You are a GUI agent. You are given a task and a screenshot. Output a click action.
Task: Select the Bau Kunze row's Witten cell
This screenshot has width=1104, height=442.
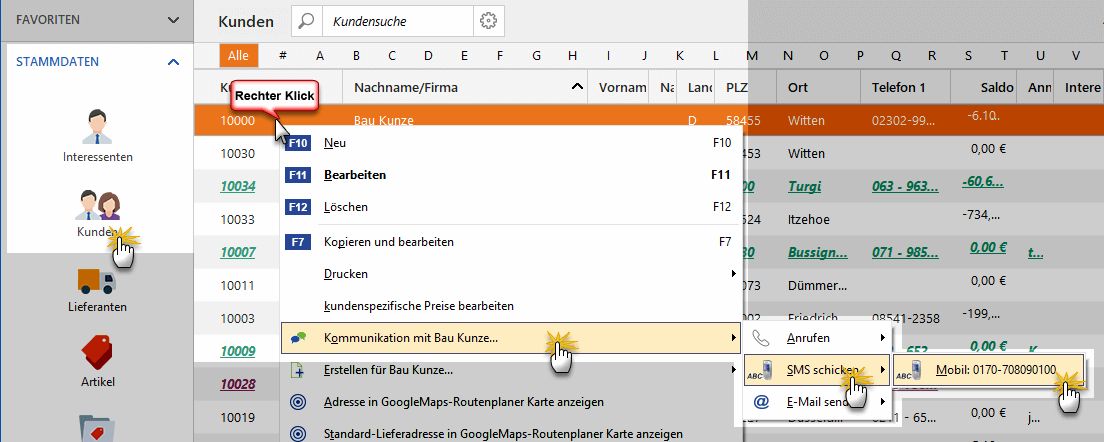click(806, 120)
